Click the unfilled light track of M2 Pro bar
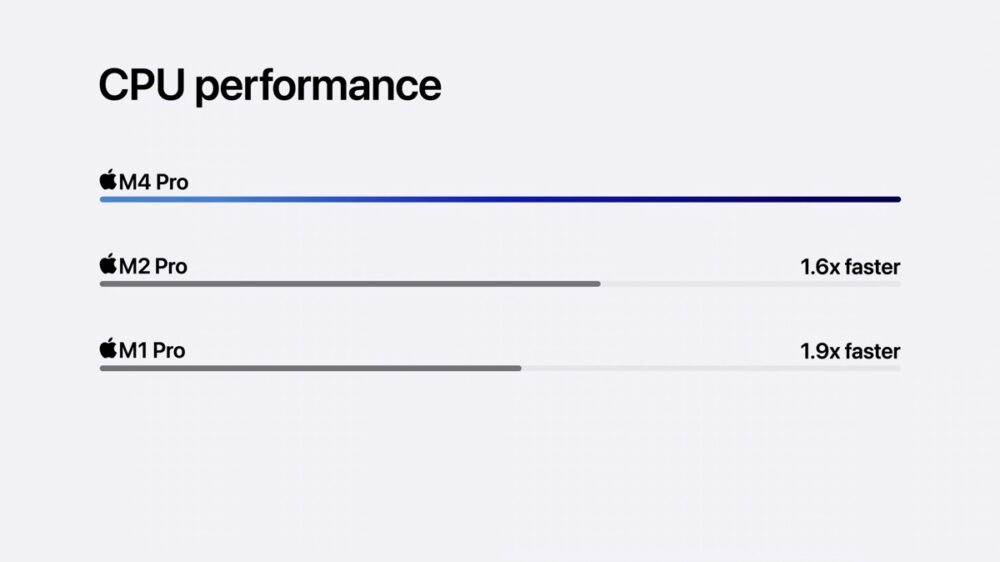The height and width of the screenshot is (562, 1000). click(x=750, y=284)
